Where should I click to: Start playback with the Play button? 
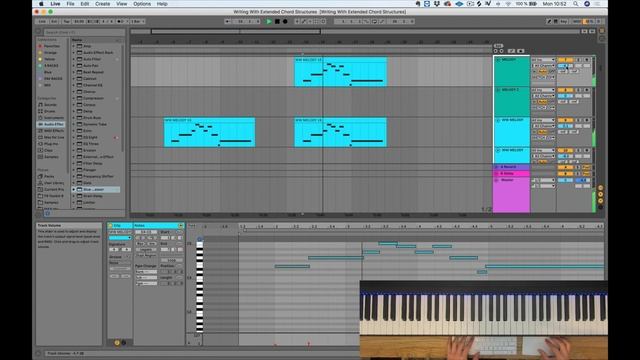point(269,21)
